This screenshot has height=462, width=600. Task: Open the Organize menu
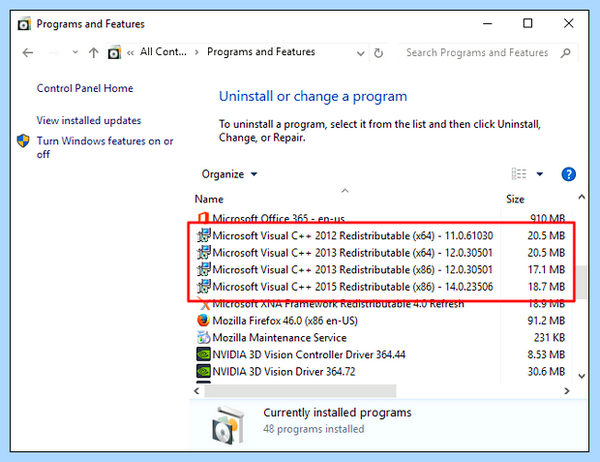point(229,174)
